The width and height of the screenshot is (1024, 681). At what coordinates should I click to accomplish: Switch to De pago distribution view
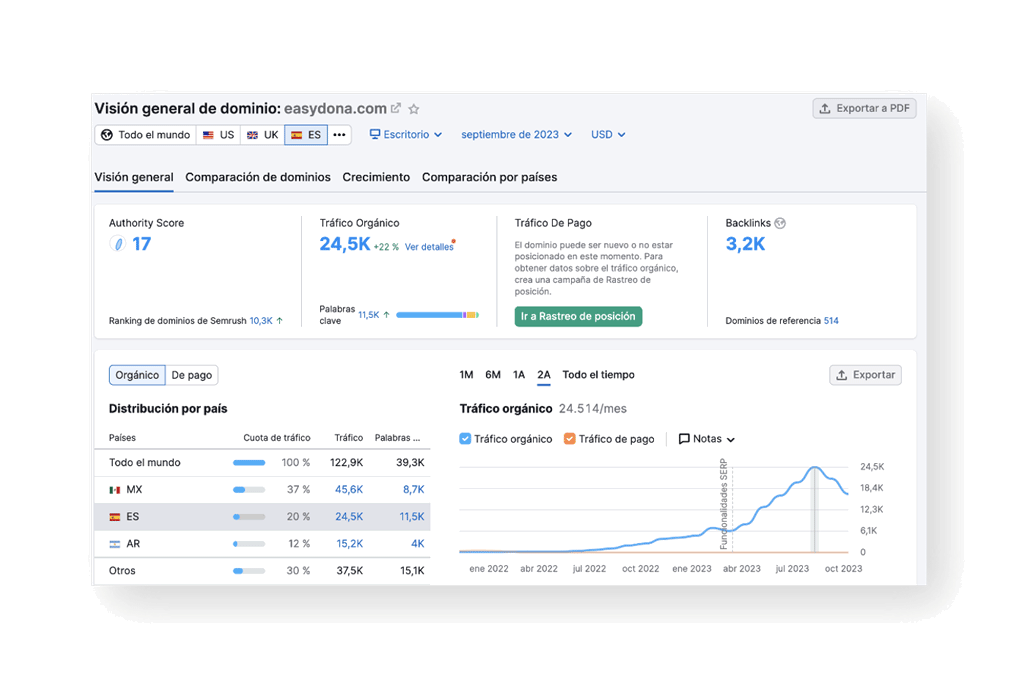pos(191,375)
